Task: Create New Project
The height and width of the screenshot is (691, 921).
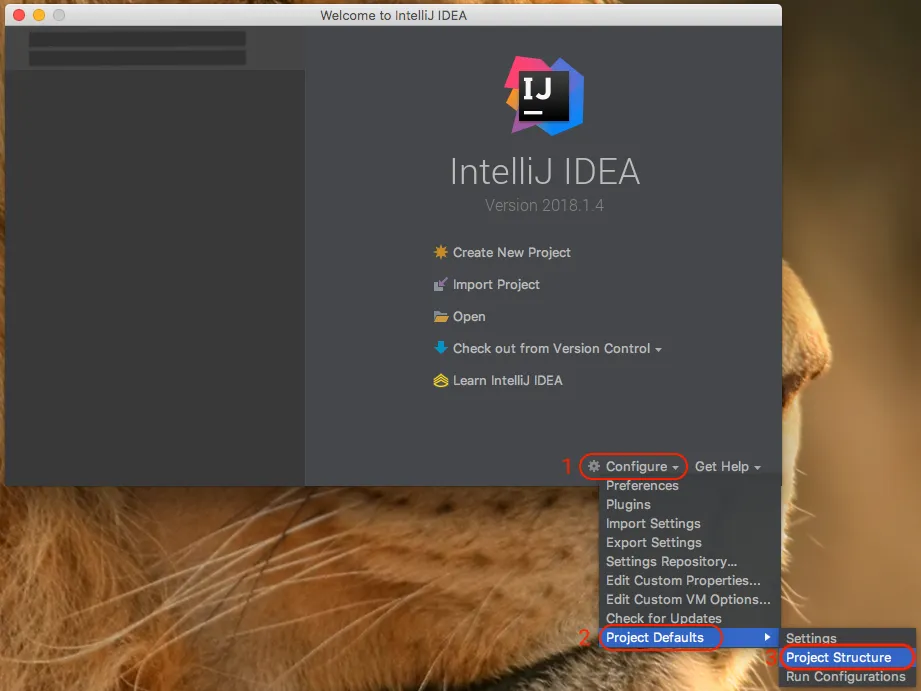Action: 512,252
